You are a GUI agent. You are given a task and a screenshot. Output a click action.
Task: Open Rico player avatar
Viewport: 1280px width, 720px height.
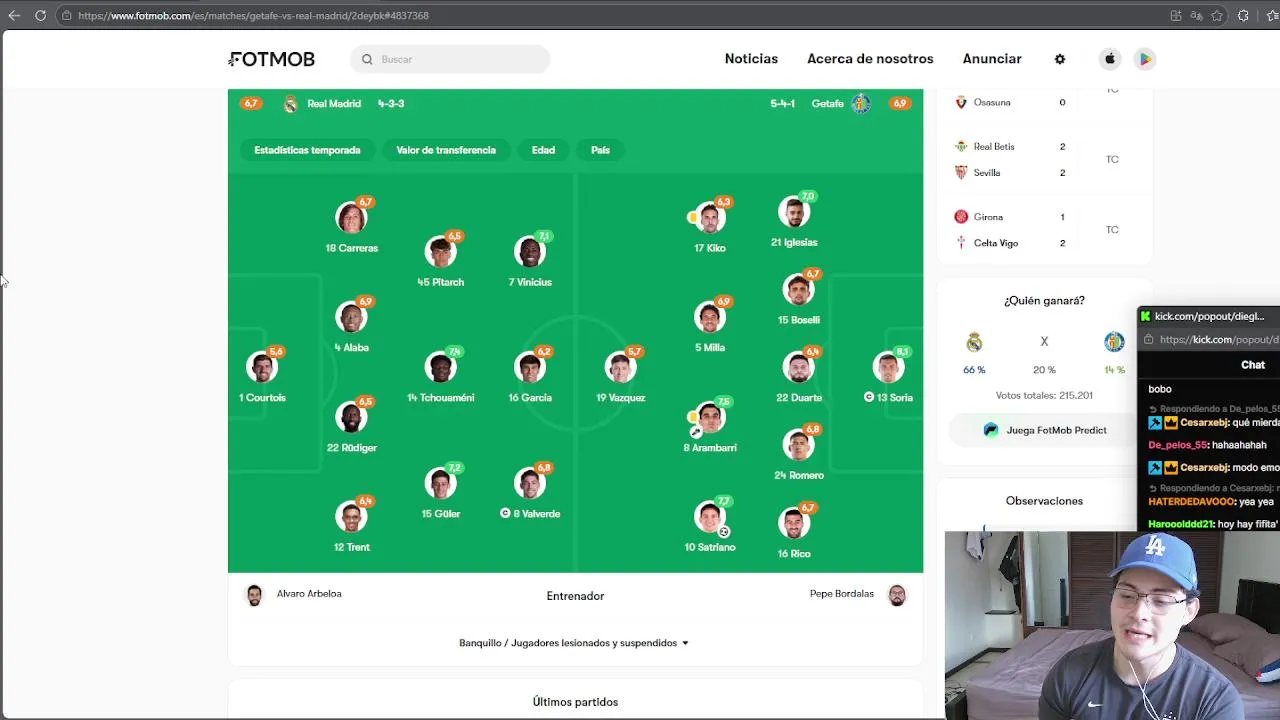794,523
